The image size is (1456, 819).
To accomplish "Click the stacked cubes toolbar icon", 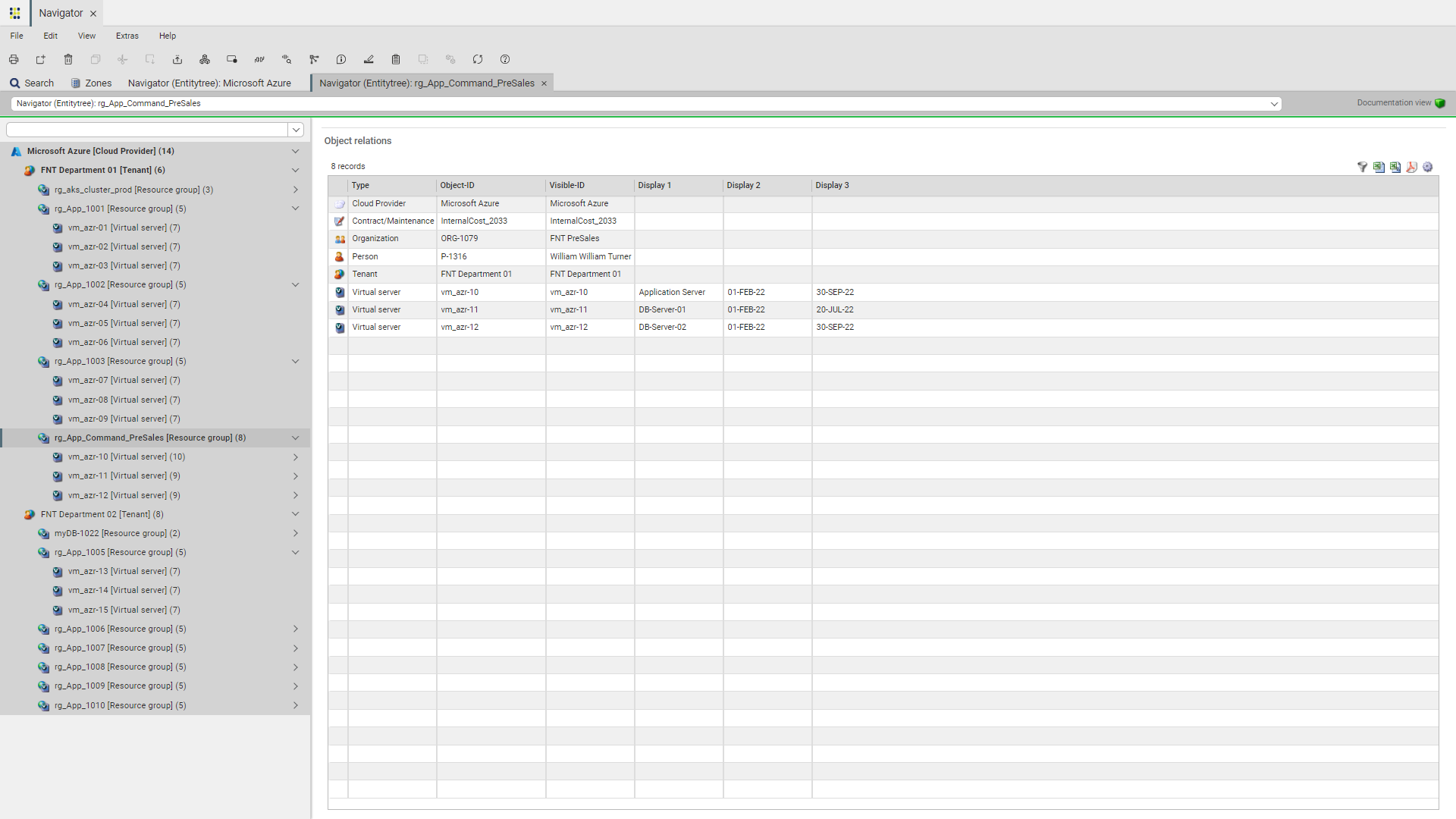I will pyautogui.click(x=205, y=59).
